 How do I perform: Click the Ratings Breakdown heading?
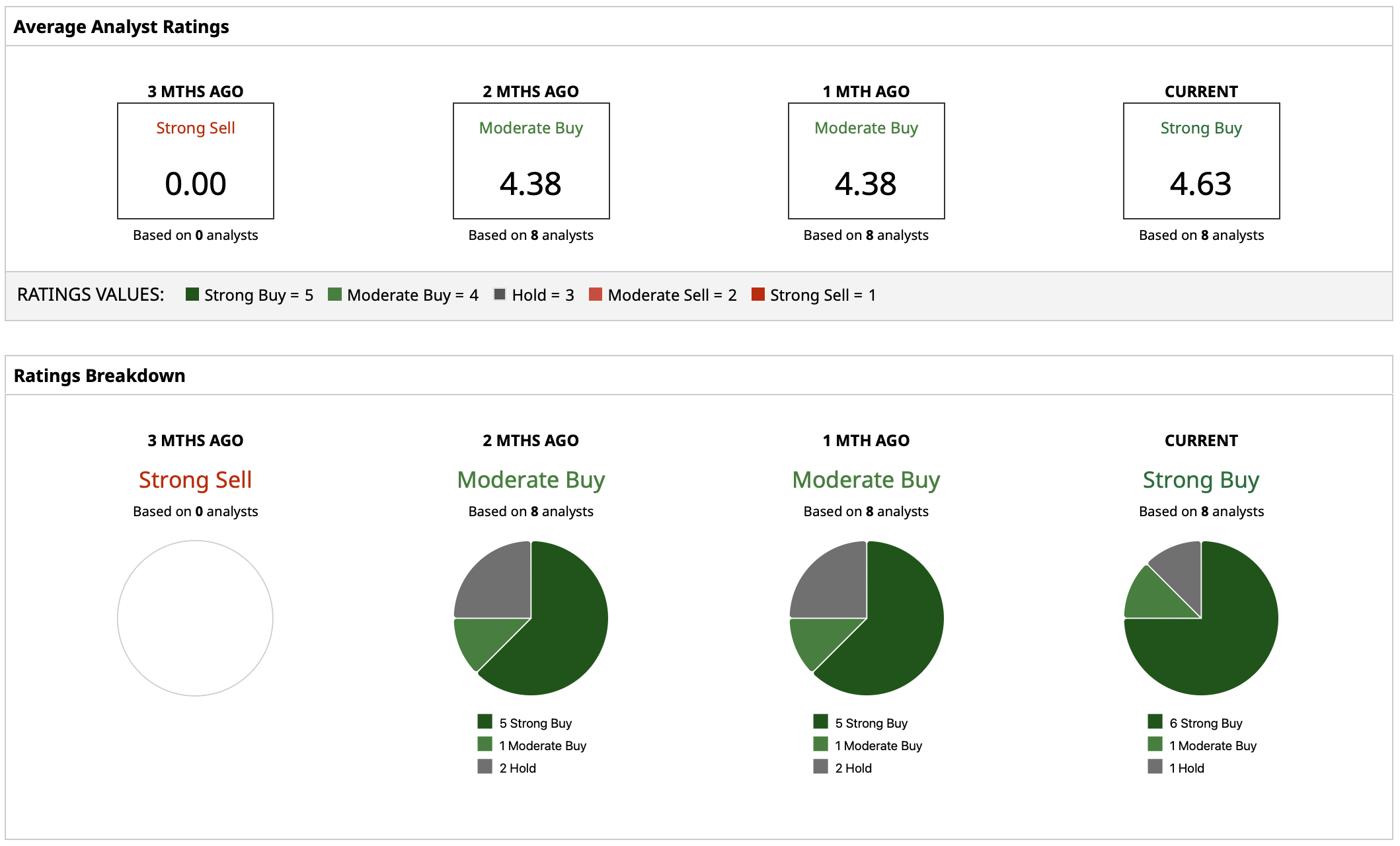point(99,375)
